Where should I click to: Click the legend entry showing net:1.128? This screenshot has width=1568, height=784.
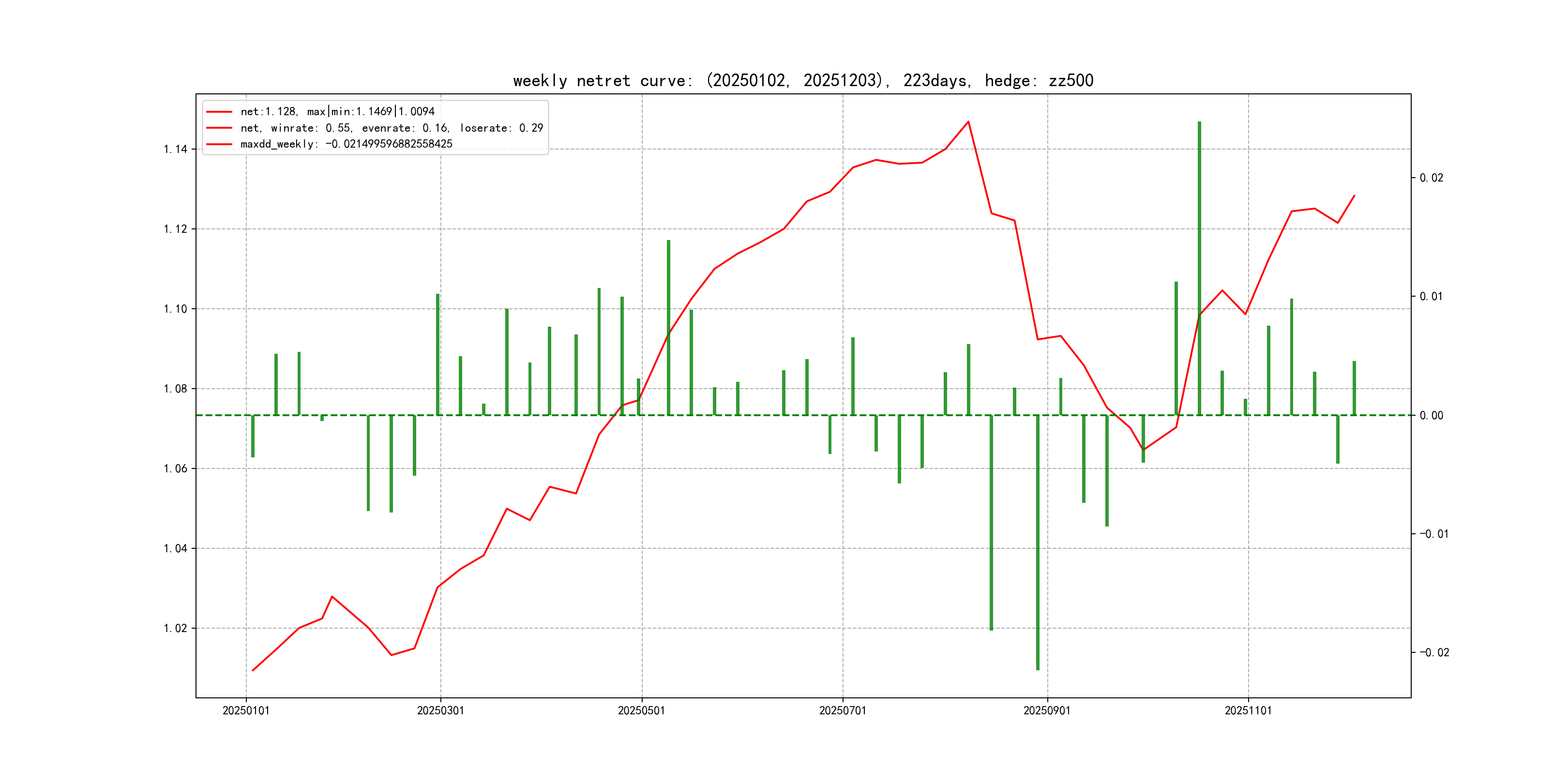(337, 111)
